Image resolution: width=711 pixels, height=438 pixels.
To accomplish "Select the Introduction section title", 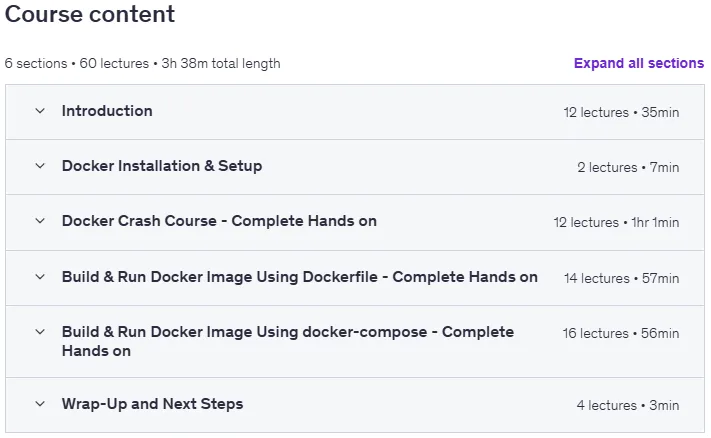I will [x=107, y=111].
